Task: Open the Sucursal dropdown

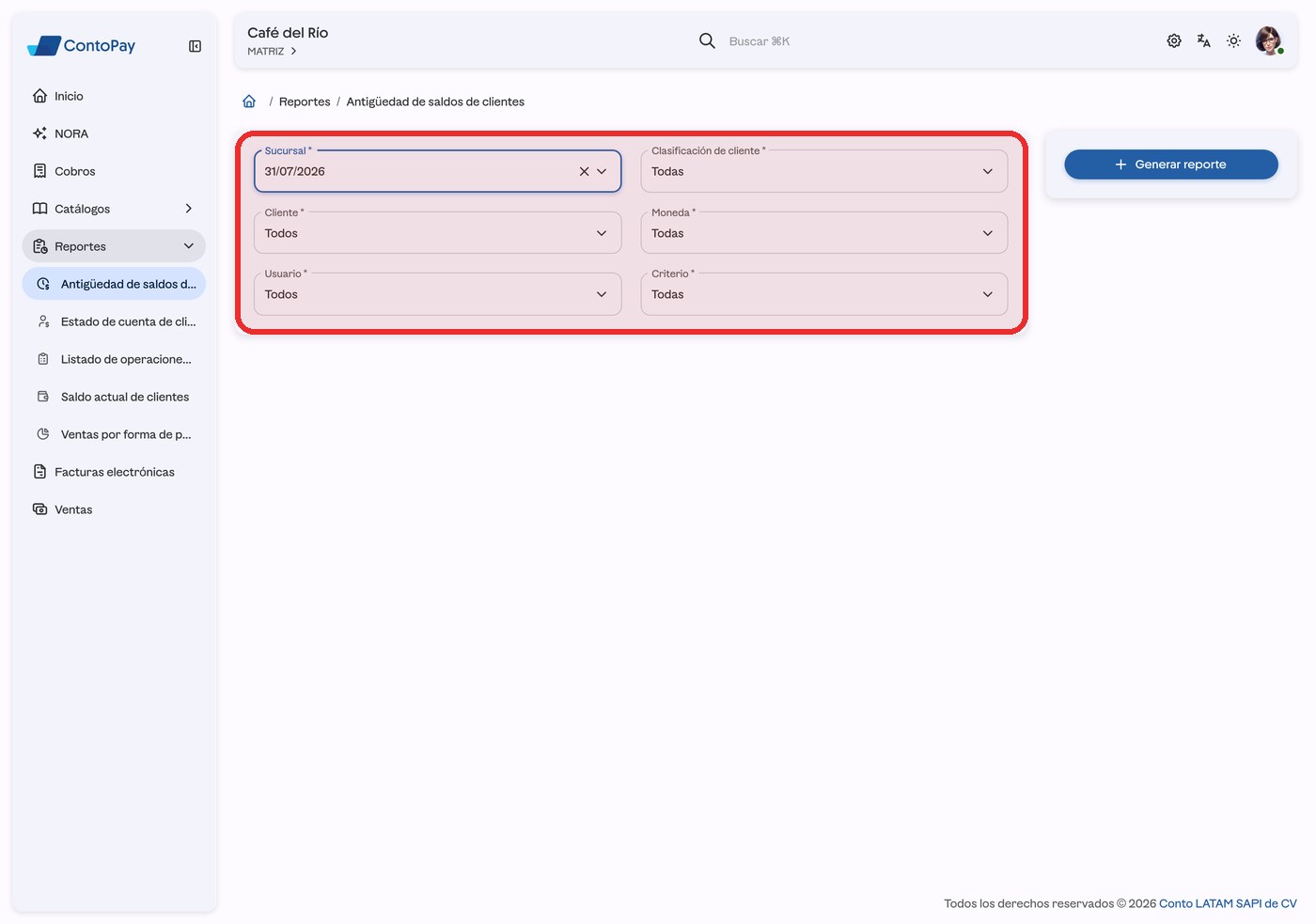Action: pos(602,171)
